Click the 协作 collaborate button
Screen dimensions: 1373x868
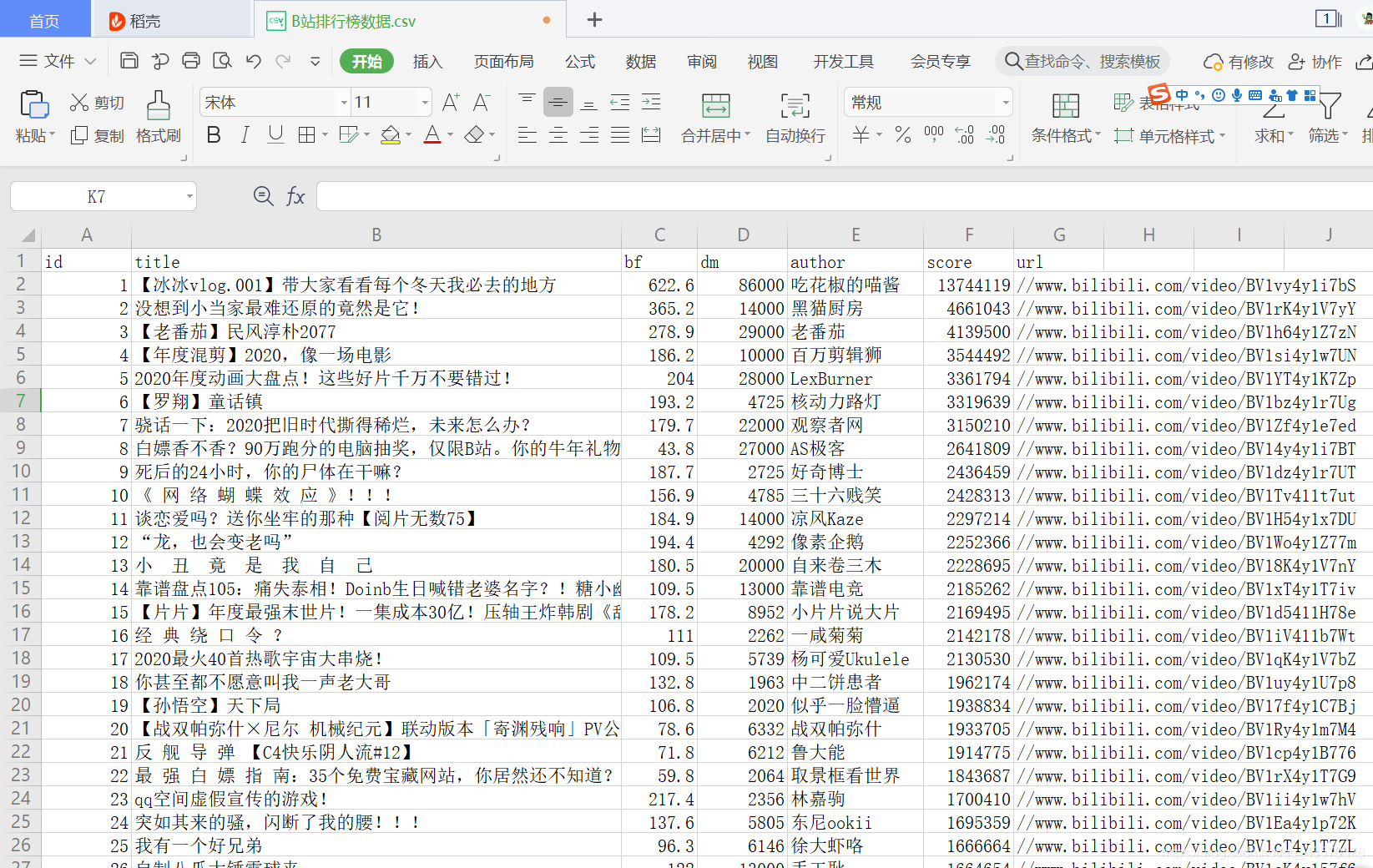(x=1315, y=62)
